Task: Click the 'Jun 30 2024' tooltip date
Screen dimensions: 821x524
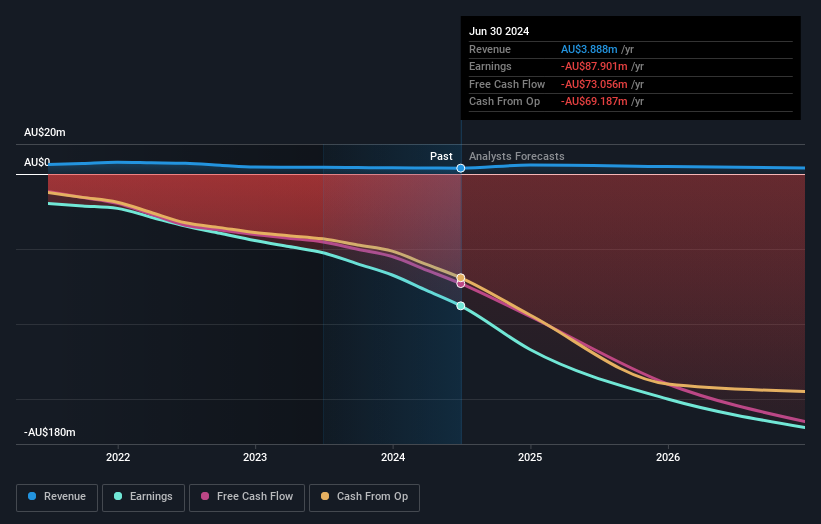Action: 499,31
